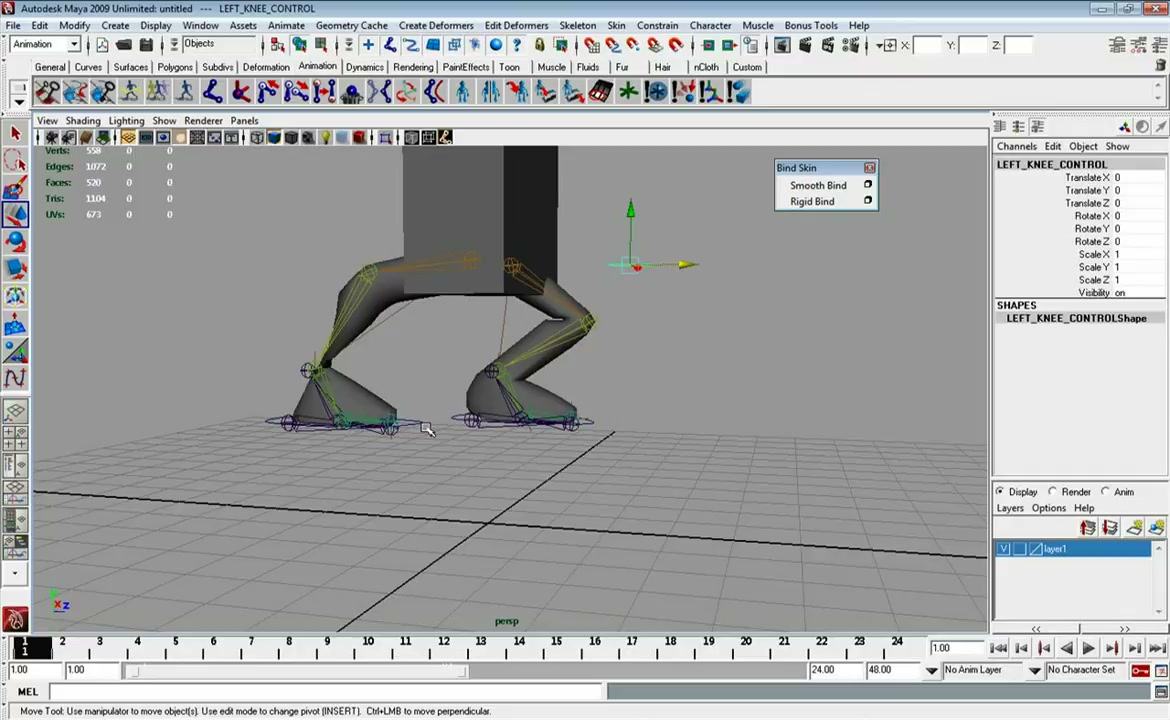This screenshot has height=720, width=1170.
Task: Toggle the viewport light bulb icon
Action: coord(325,137)
